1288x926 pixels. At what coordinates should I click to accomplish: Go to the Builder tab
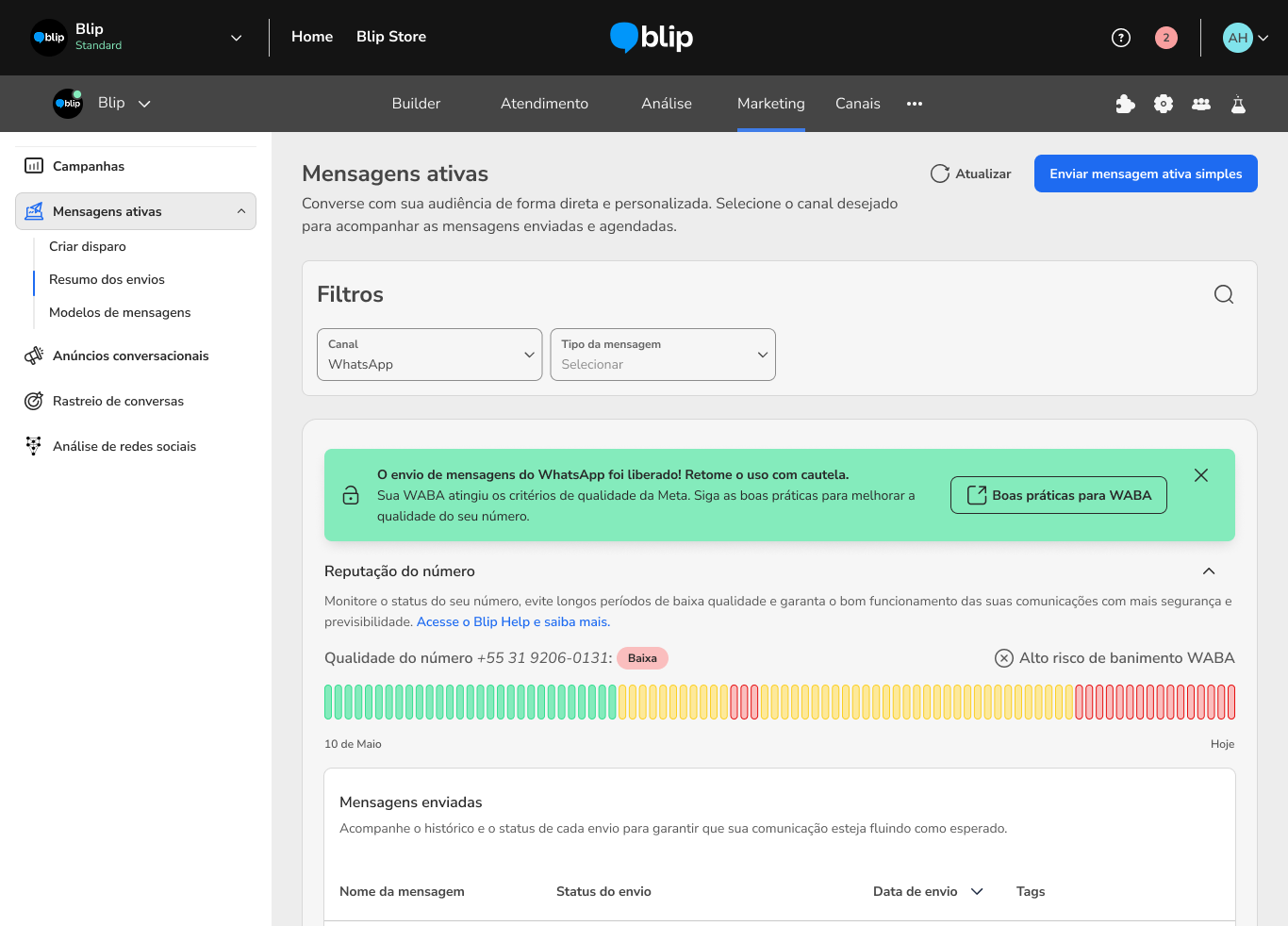(416, 104)
